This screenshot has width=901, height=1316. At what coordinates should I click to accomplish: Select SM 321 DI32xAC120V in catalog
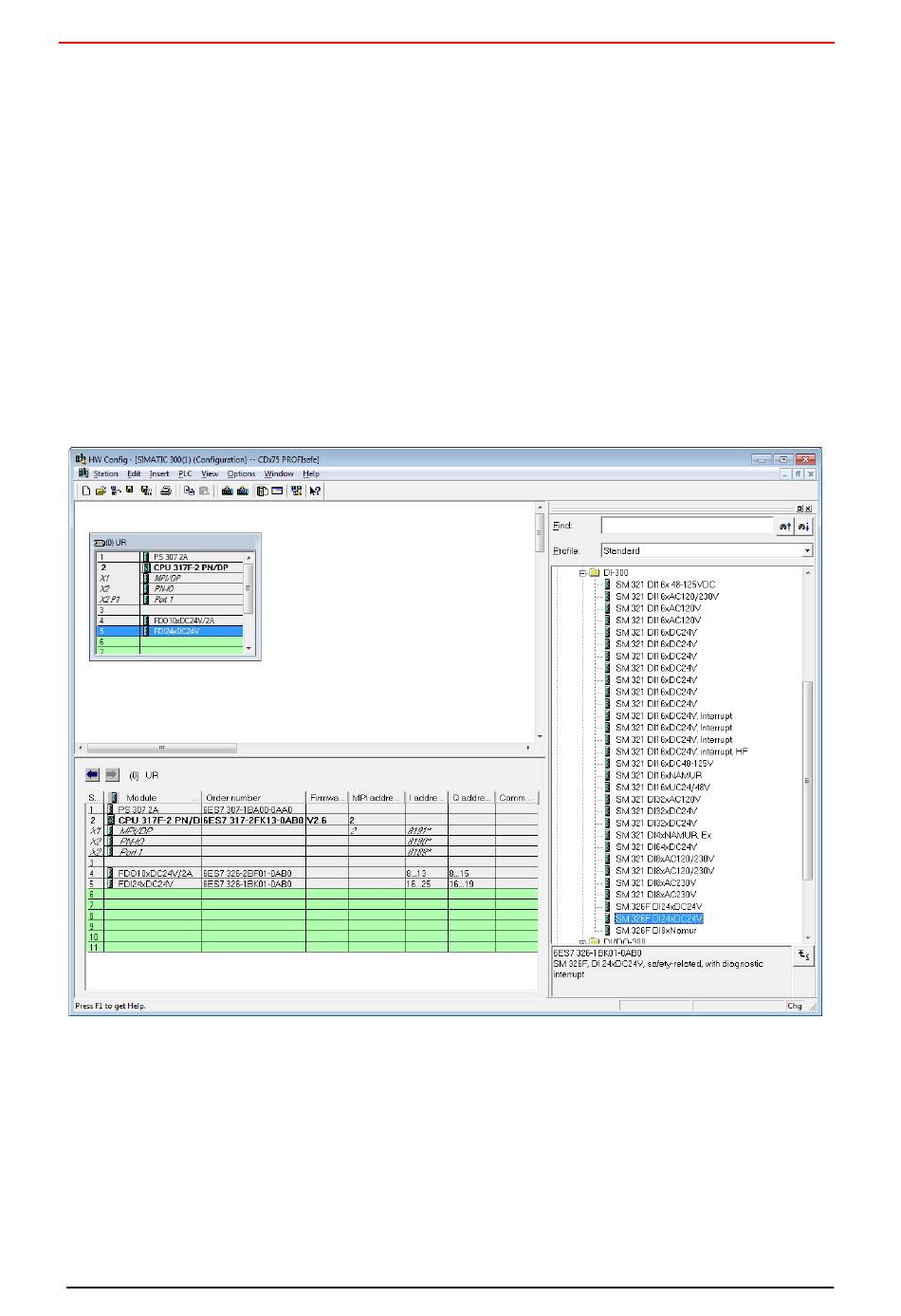pos(658,799)
